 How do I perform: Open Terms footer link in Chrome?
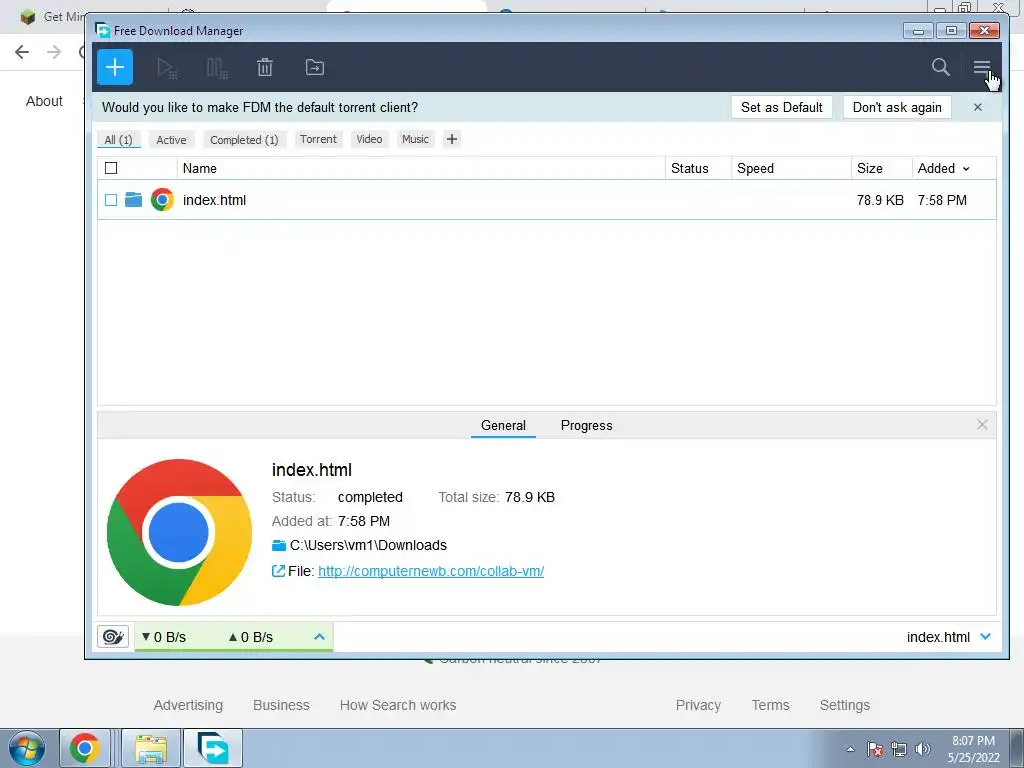coord(770,705)
